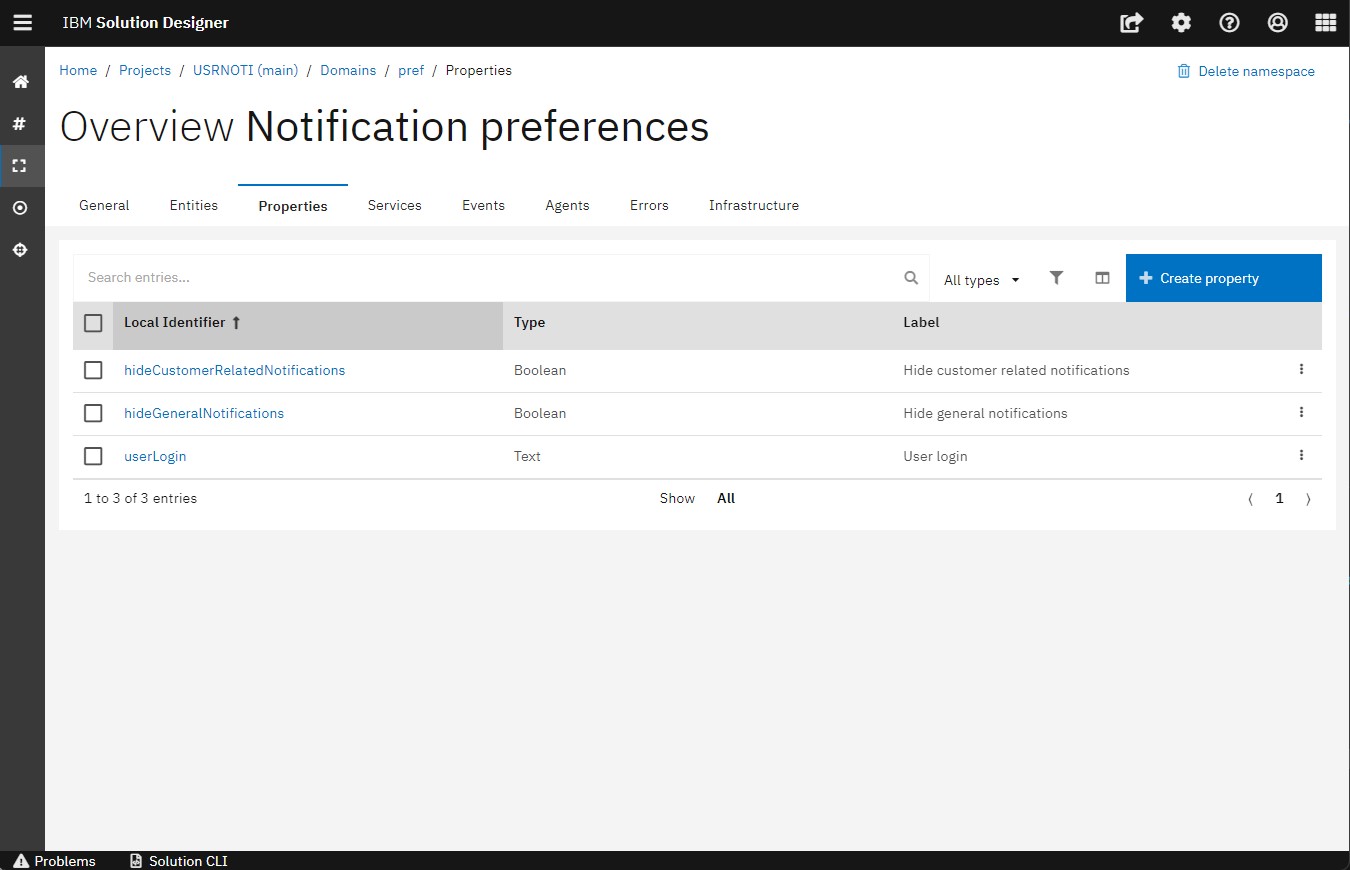
Task: Toggle the column layout icon
Action: tap(1102, 278)
